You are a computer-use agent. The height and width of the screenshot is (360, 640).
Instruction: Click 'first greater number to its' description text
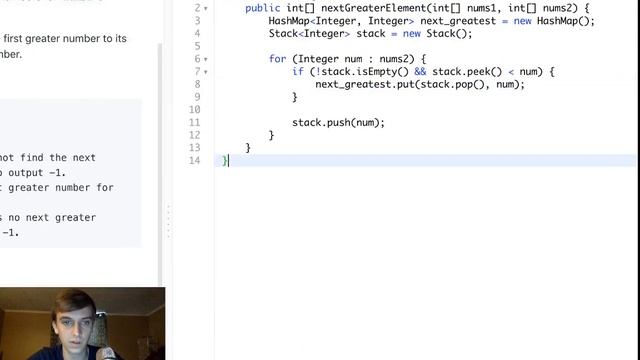pos(65,39)
